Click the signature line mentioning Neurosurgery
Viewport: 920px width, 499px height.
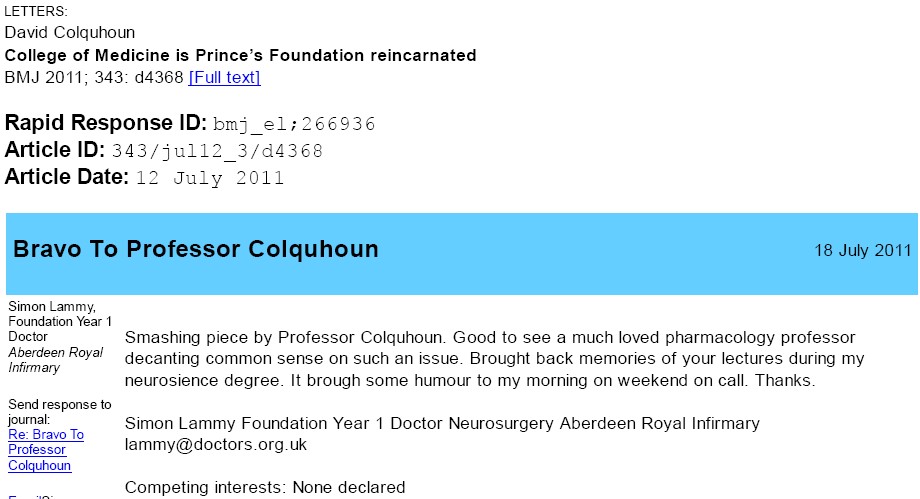pos(442,423)
